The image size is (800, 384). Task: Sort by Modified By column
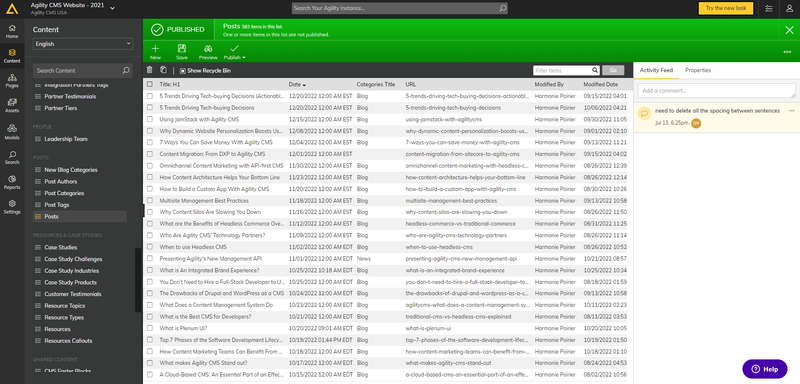[x=549, y=84]
